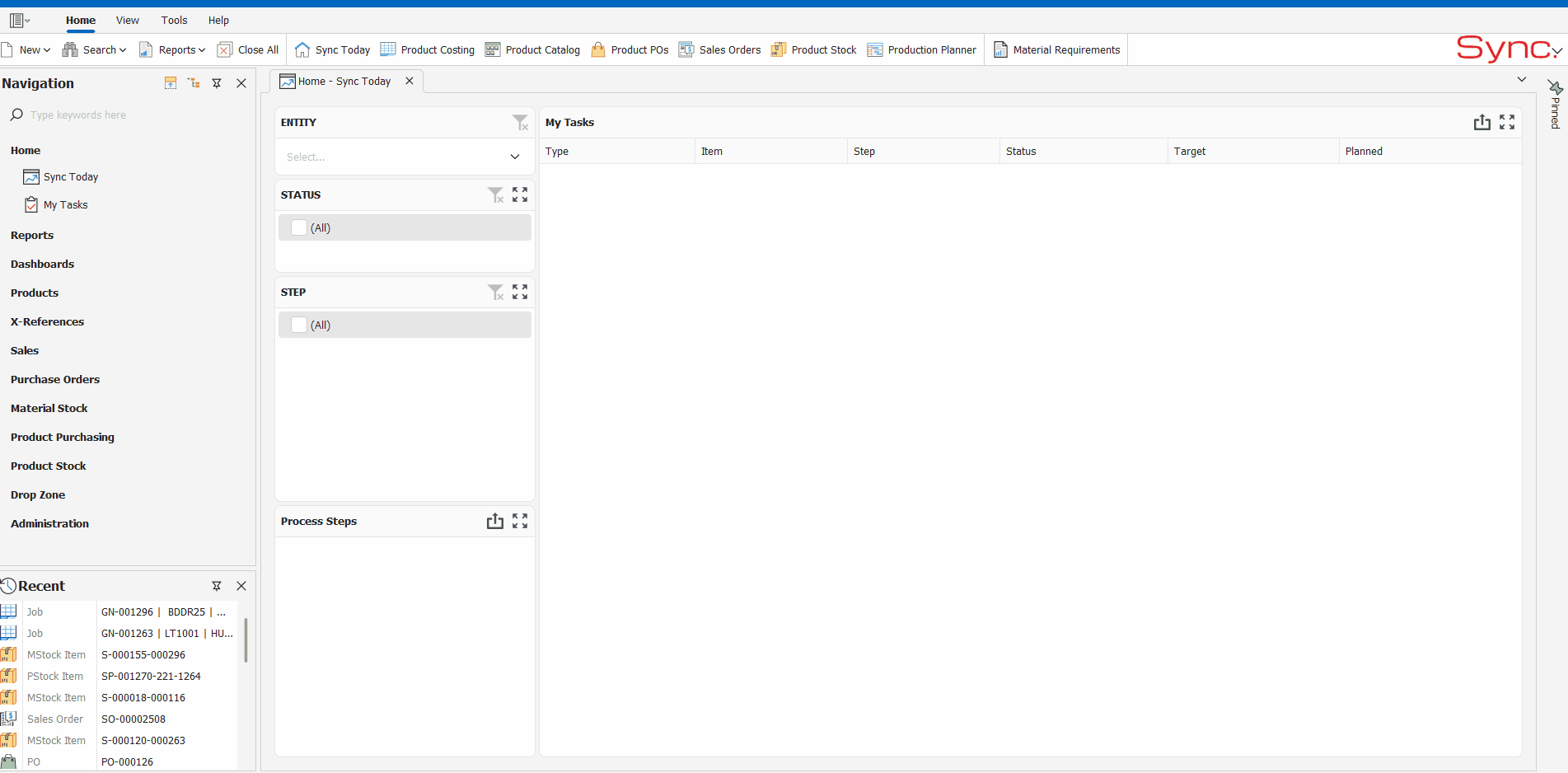Open the Help menu
1568x773 pixels.
[x=218, y=21]
